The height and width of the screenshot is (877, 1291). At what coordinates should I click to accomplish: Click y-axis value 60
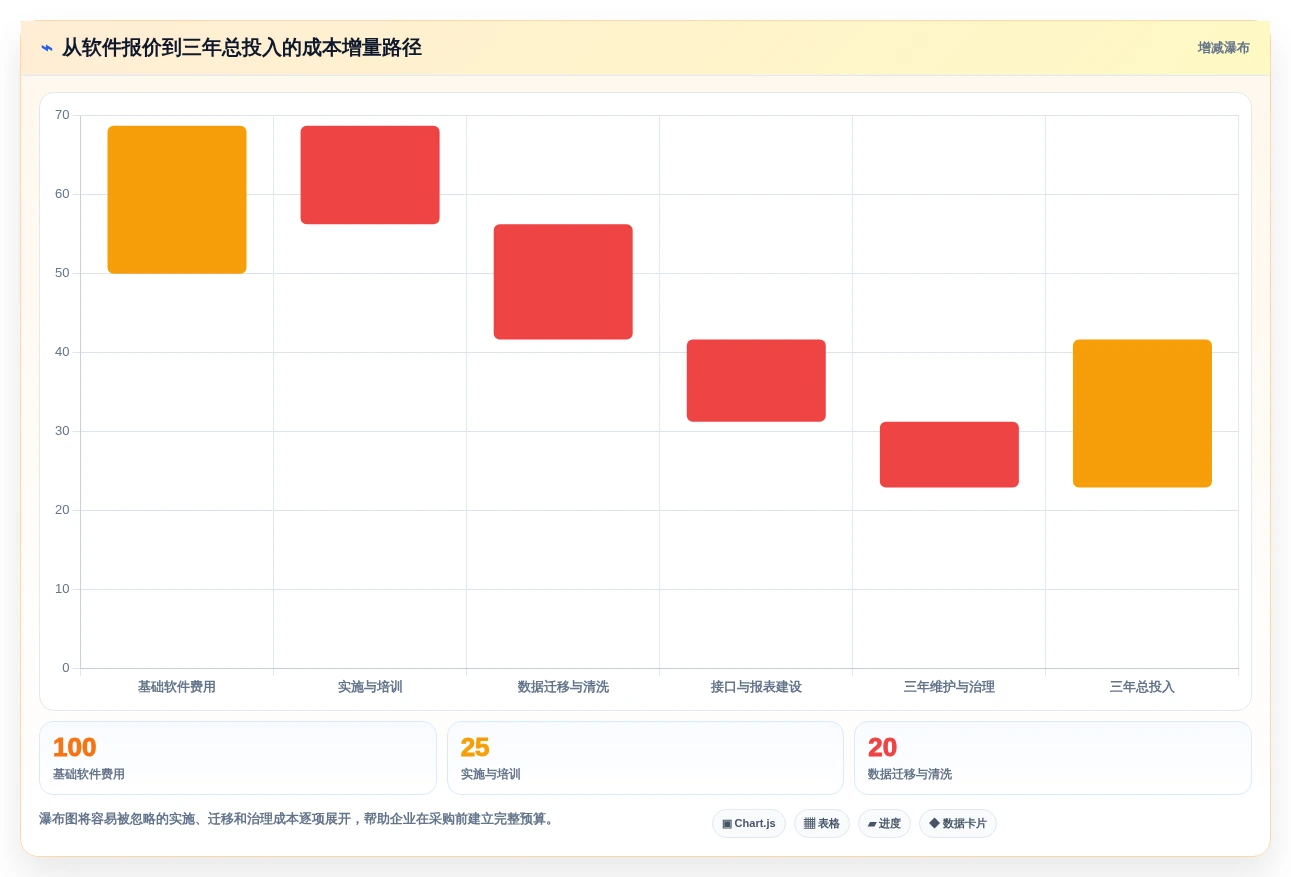point(62,194)
